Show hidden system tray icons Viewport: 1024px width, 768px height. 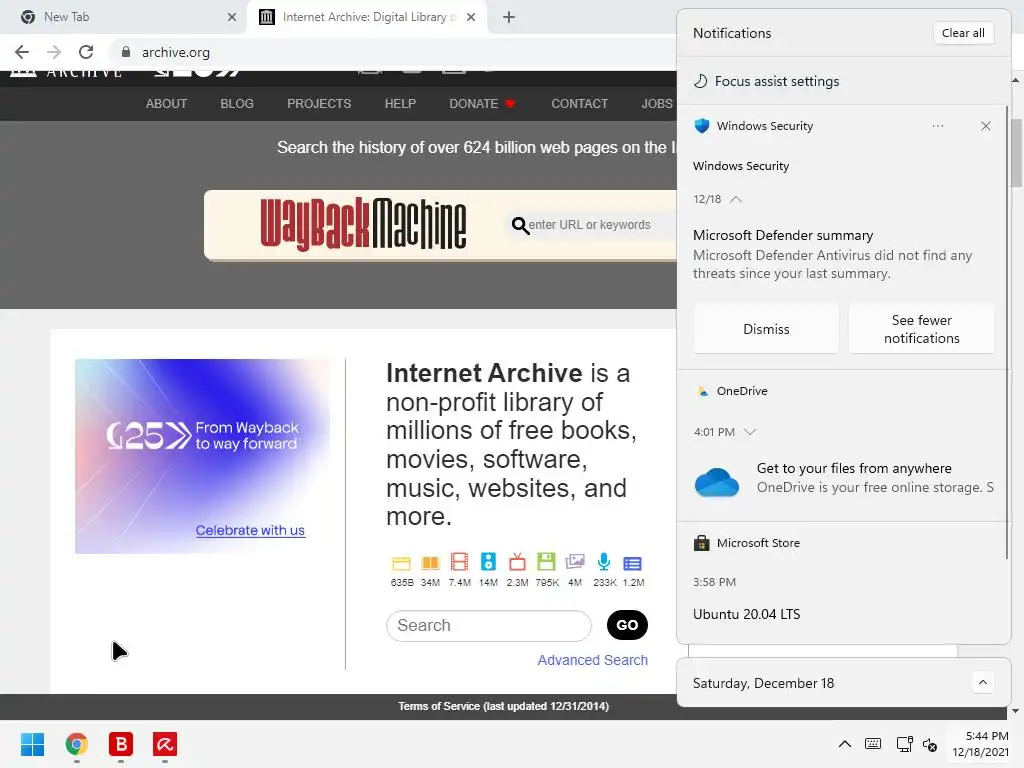click(844, 744)
